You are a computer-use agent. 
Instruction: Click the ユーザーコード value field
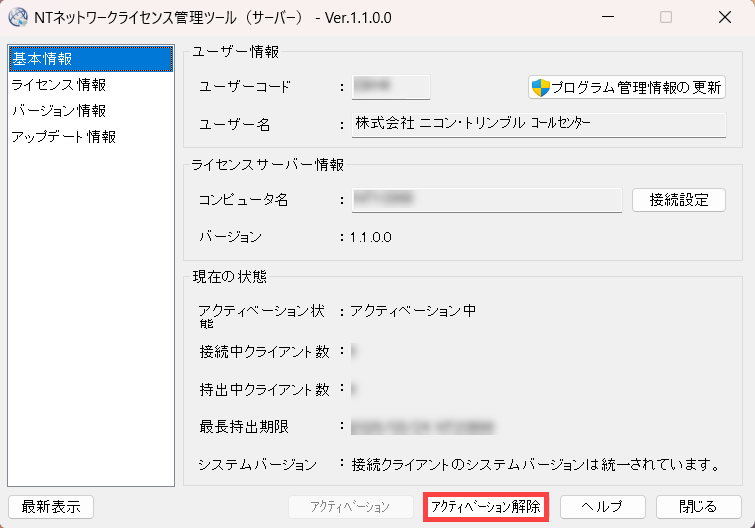(x=390, y=87)
